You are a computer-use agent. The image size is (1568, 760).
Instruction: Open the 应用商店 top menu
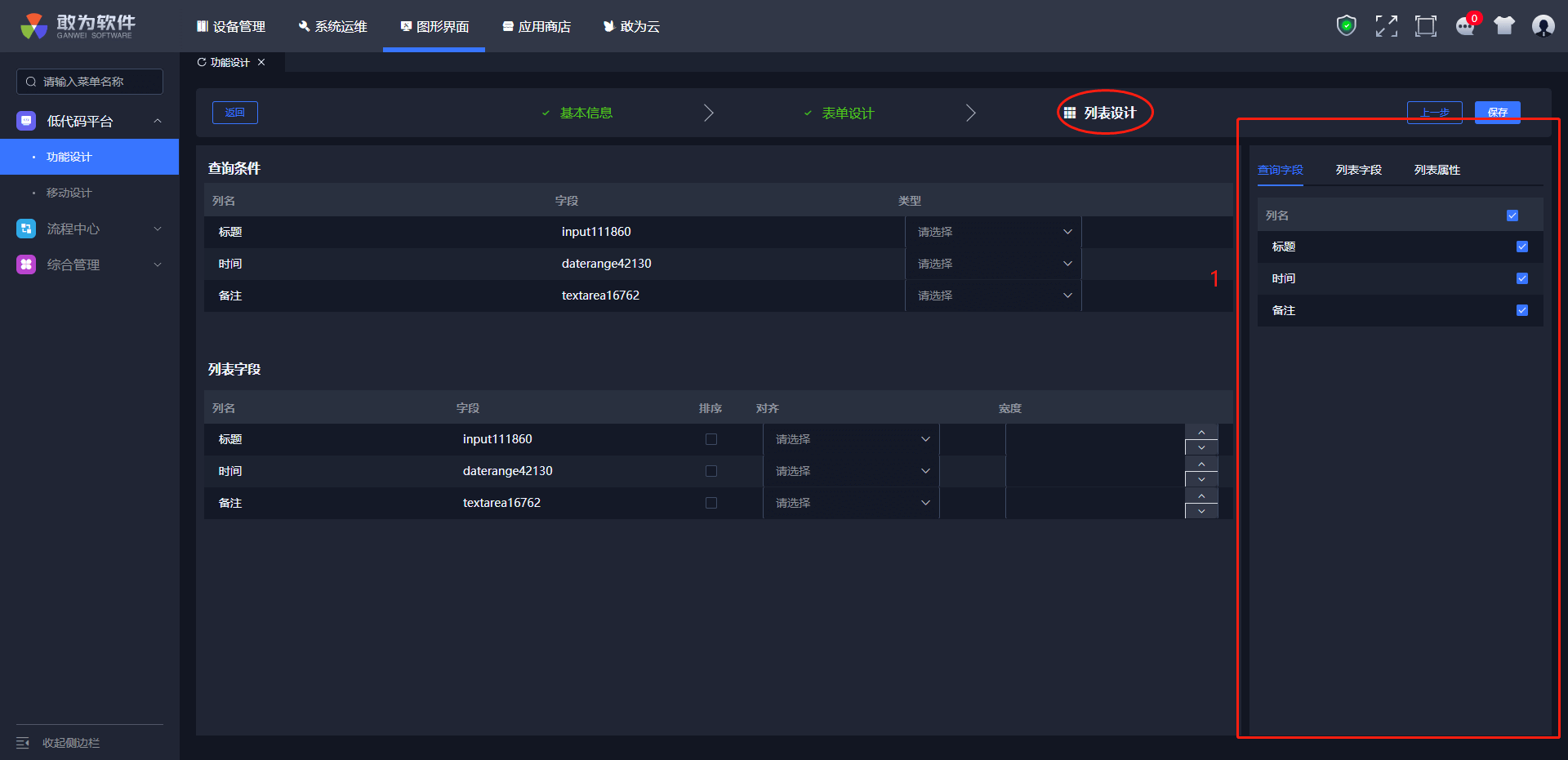537,27
